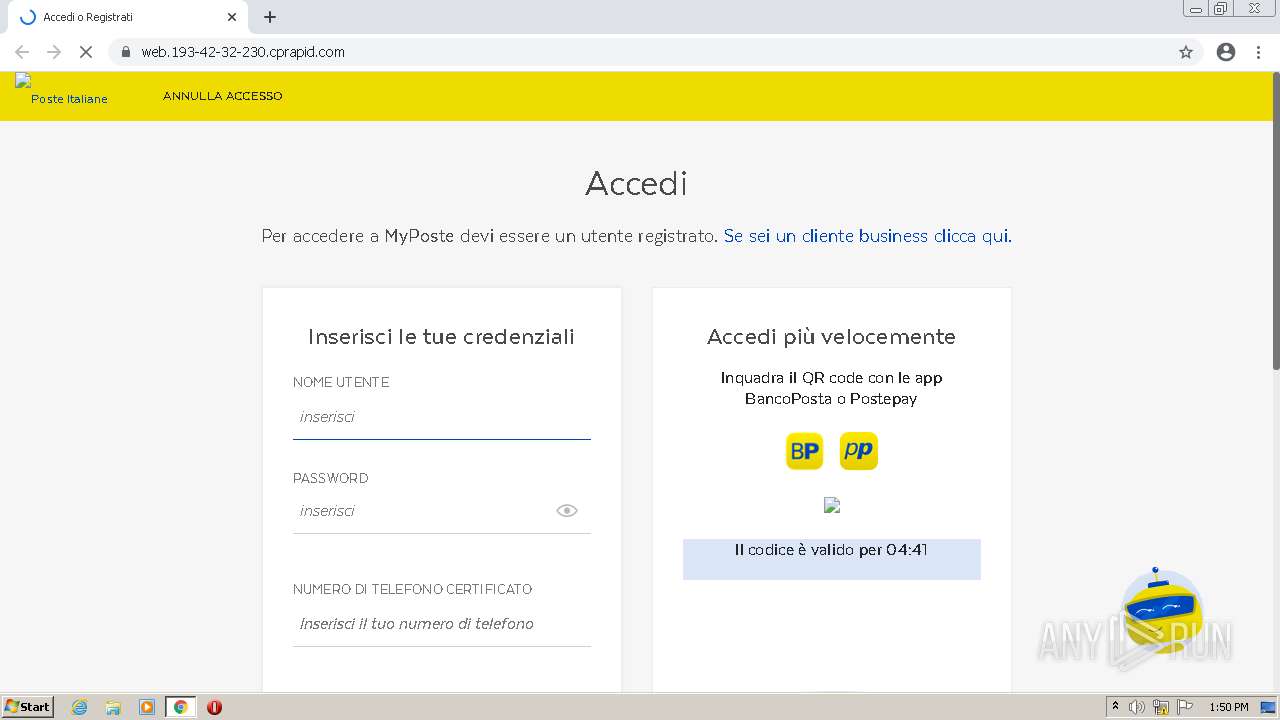Click the Poste Italiane logo
The width and height of the screenshot is (1280, 720).
[x=61, y=90]
